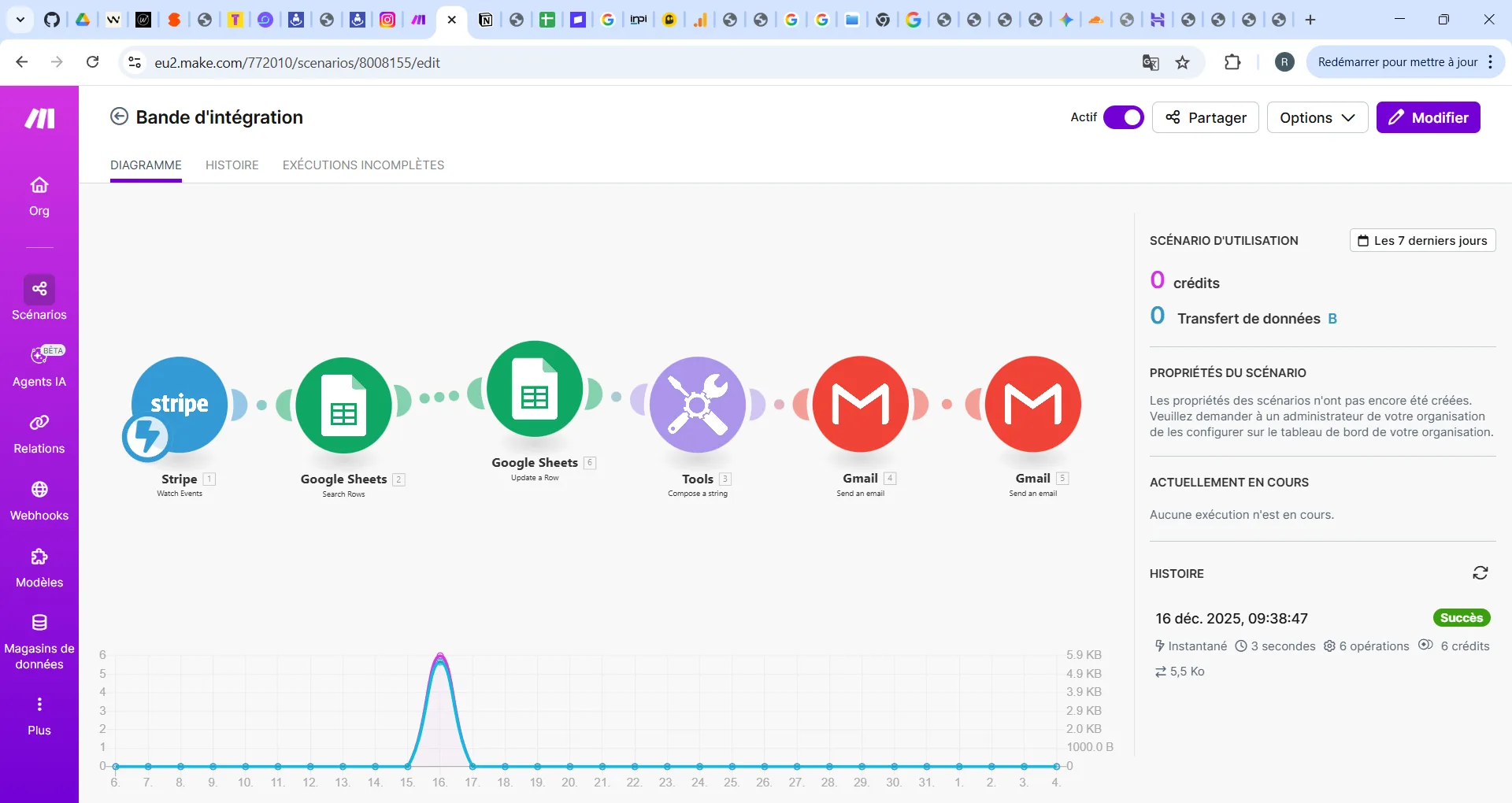Open the Stripe Watch Events module
The width and height of the screenshot is (1512, 803).
click(180, 405)
